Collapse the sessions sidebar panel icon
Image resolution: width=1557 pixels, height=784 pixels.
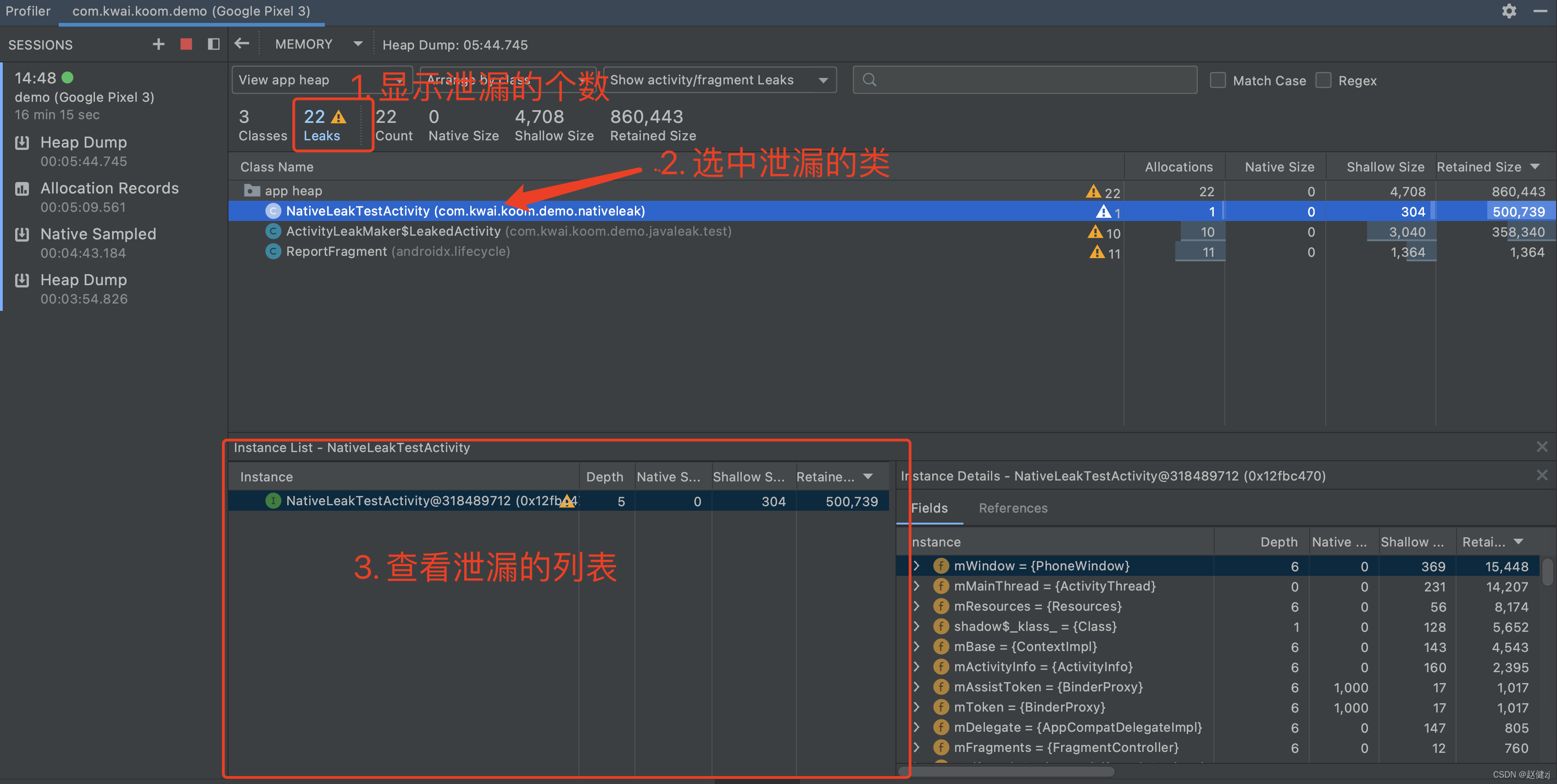(213, 44)
